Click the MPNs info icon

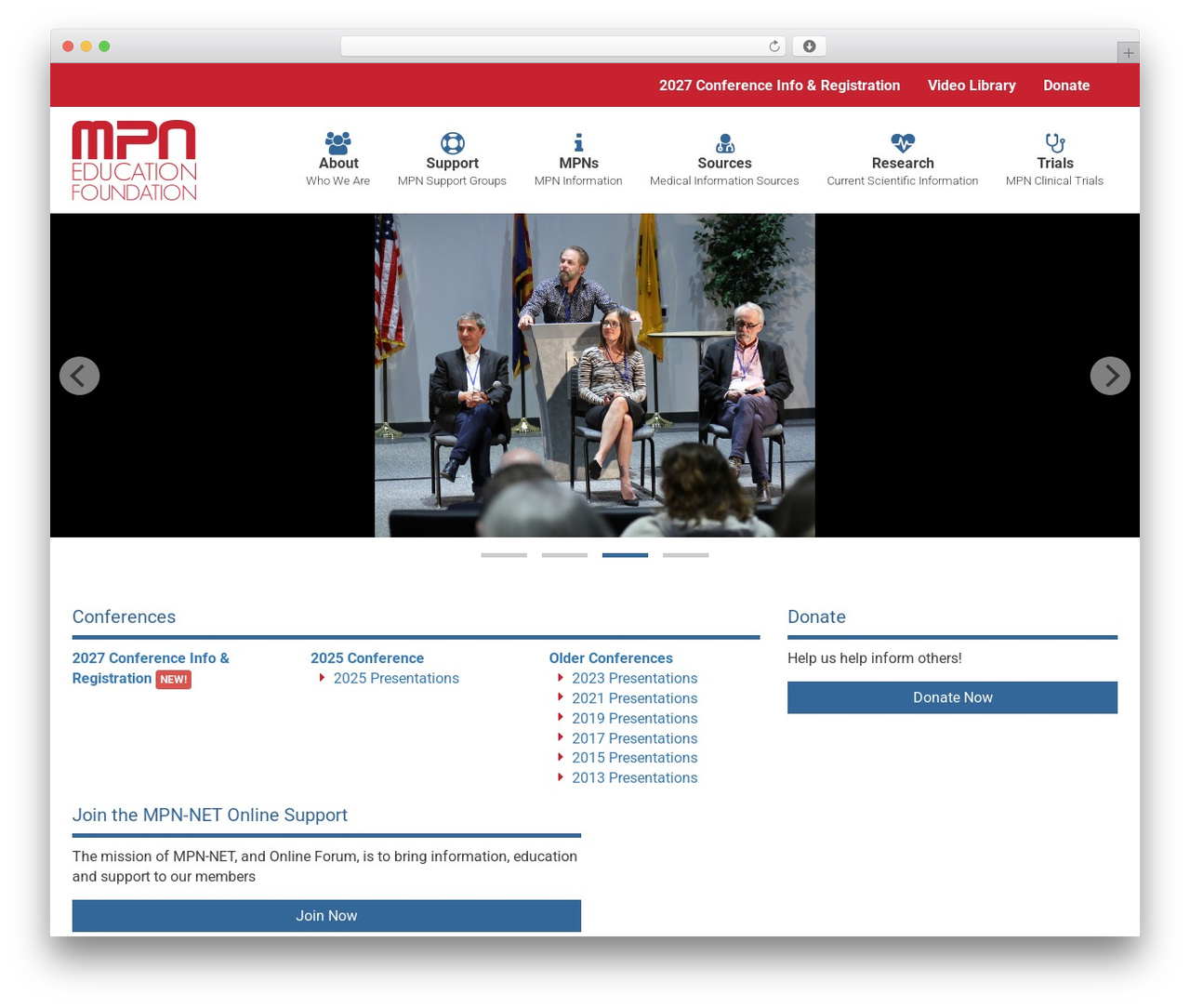coord(578,142)
